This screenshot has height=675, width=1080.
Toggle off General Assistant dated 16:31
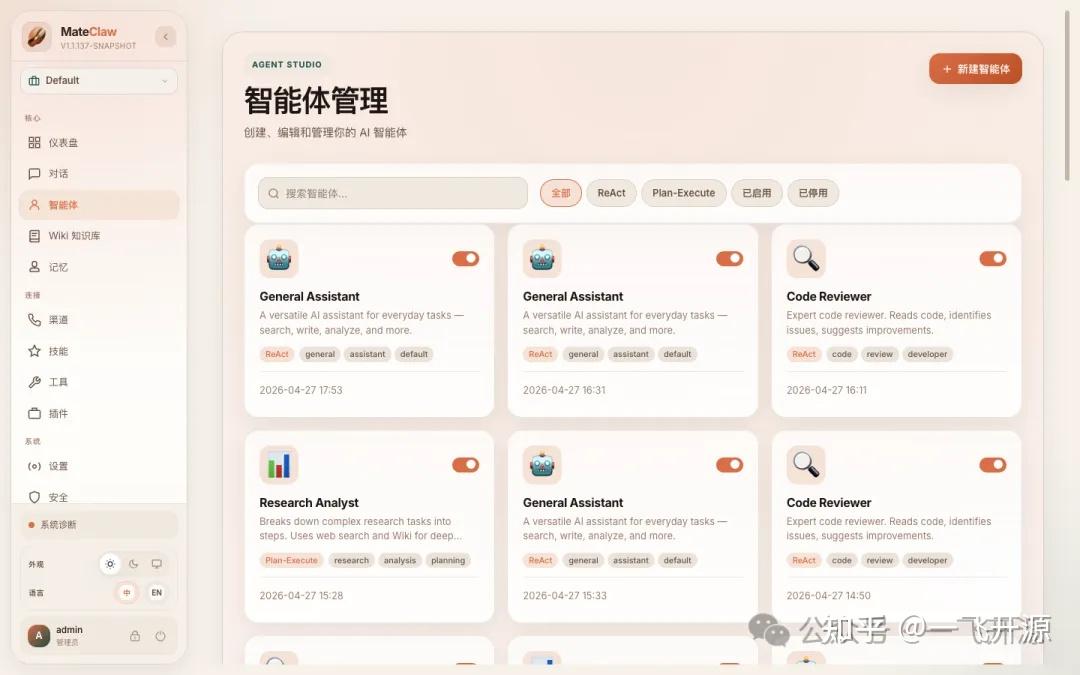coord(729,258)
